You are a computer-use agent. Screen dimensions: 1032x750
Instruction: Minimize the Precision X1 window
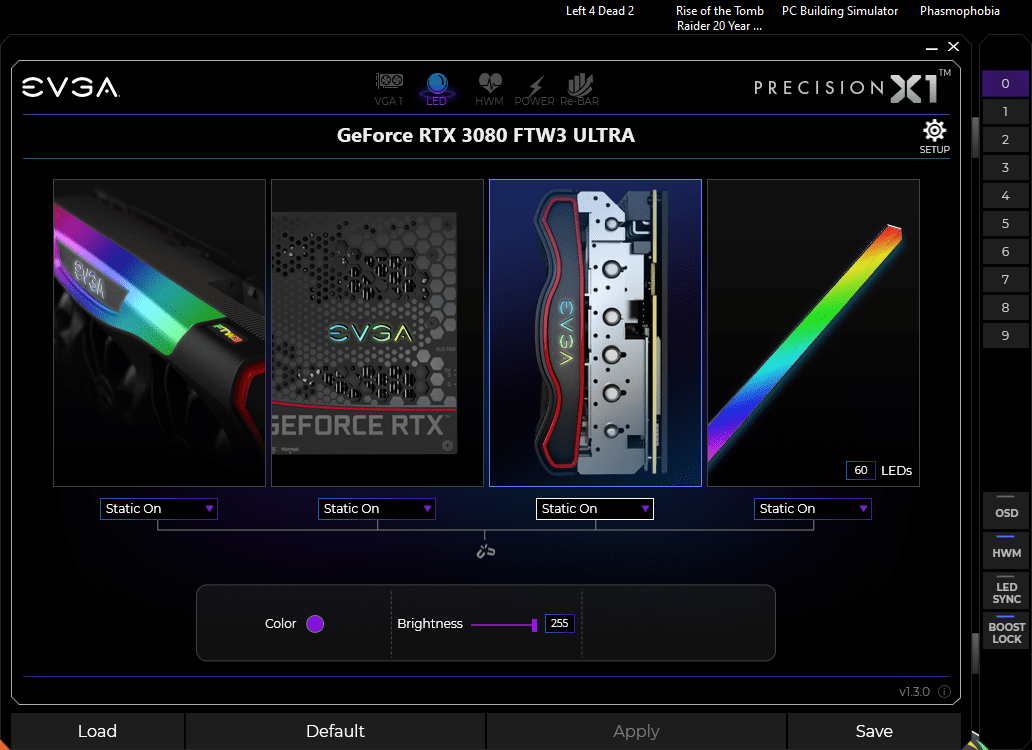931,47
